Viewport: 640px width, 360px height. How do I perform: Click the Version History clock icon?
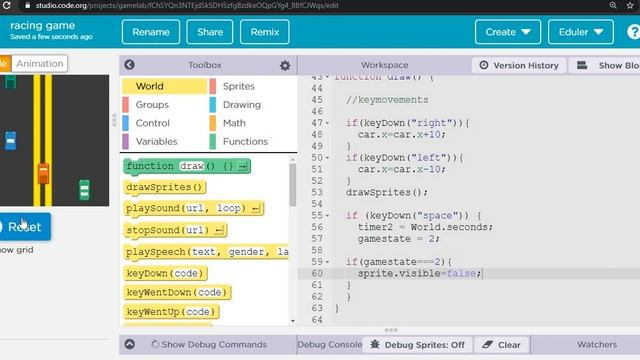484,65
